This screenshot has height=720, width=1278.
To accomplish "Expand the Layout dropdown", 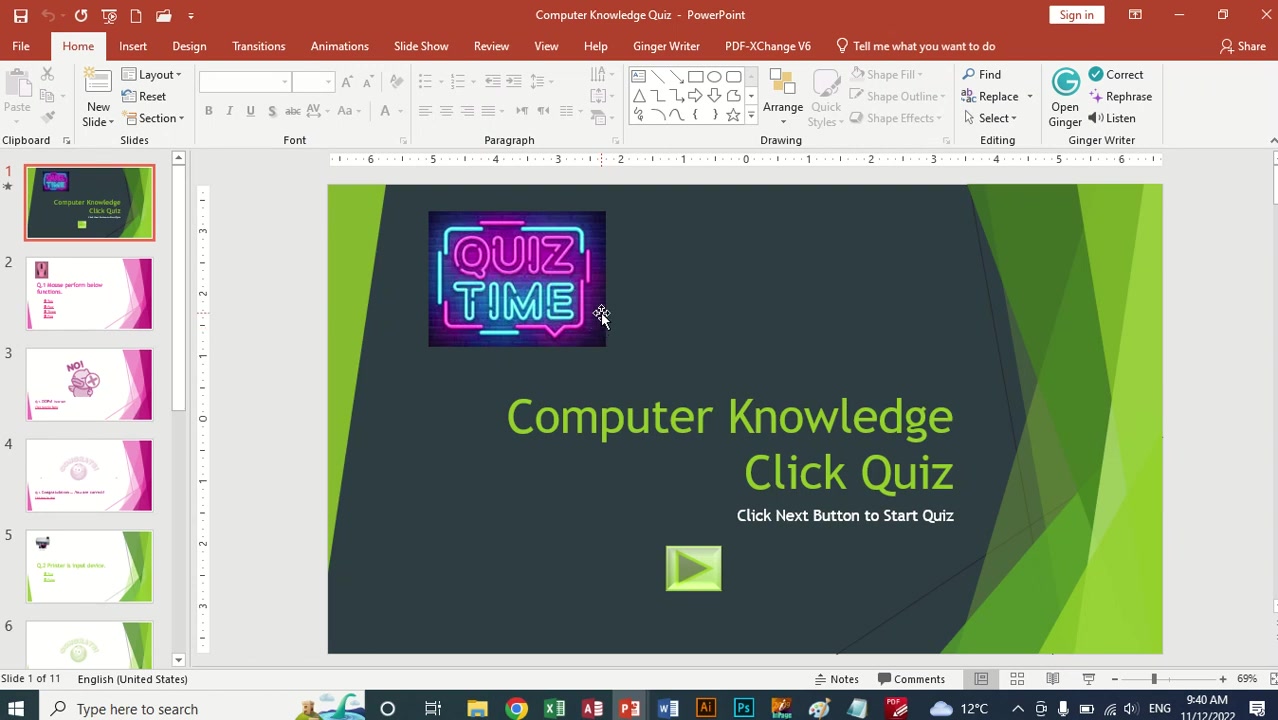I will coord(152,75).
